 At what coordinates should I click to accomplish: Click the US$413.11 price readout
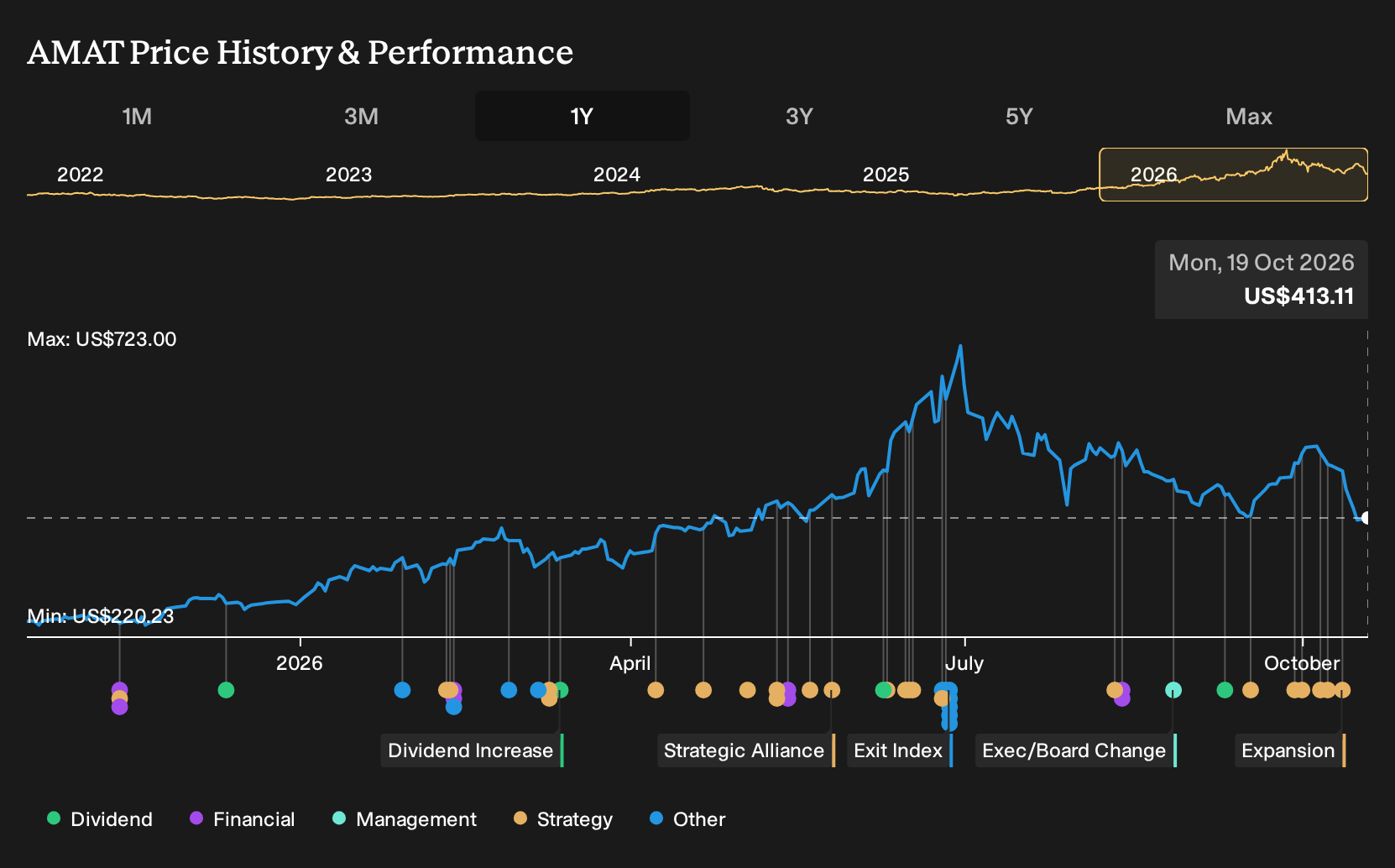(x=1298, y=295)
